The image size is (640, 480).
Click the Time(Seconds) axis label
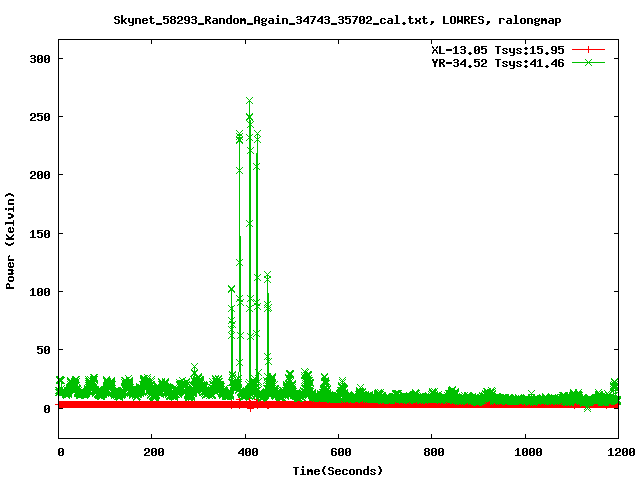tap(338, 471)
